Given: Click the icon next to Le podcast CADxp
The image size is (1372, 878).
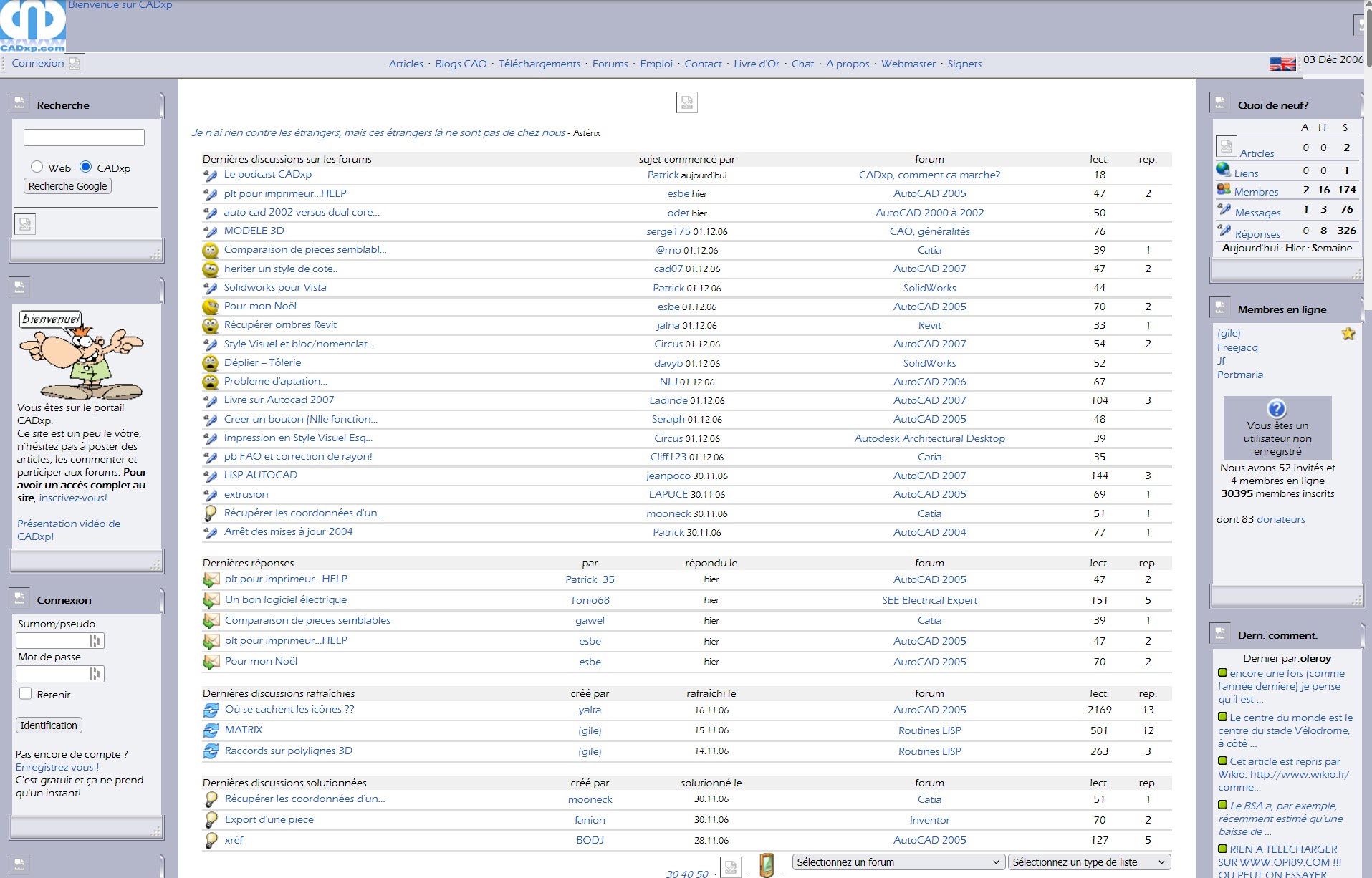Looking at the screenshot, I should [x=210, y=175].
